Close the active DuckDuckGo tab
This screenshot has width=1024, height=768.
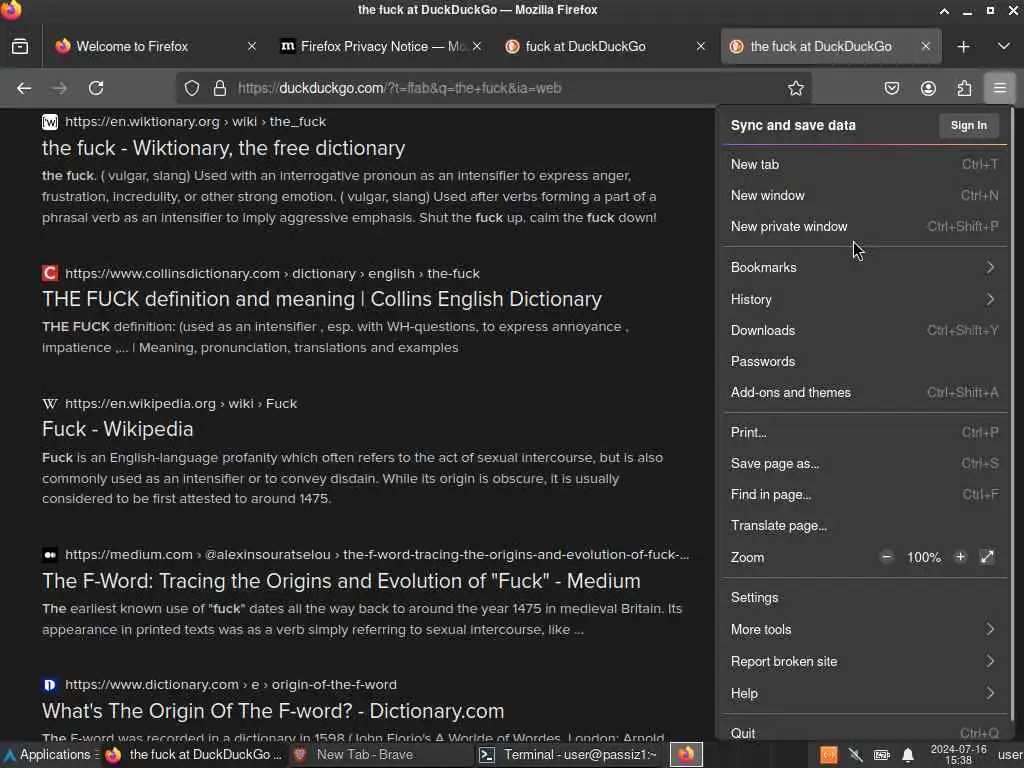[x=925, y=46]
